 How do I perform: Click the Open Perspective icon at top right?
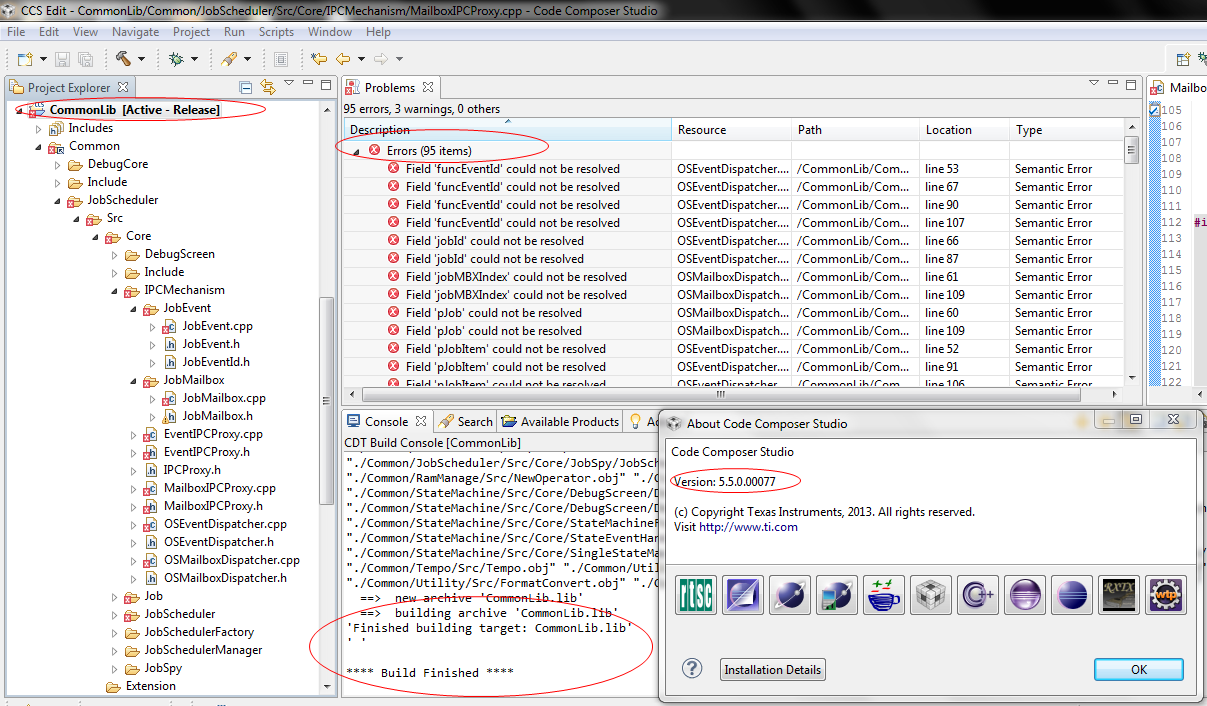click(x=1184, y=59)
